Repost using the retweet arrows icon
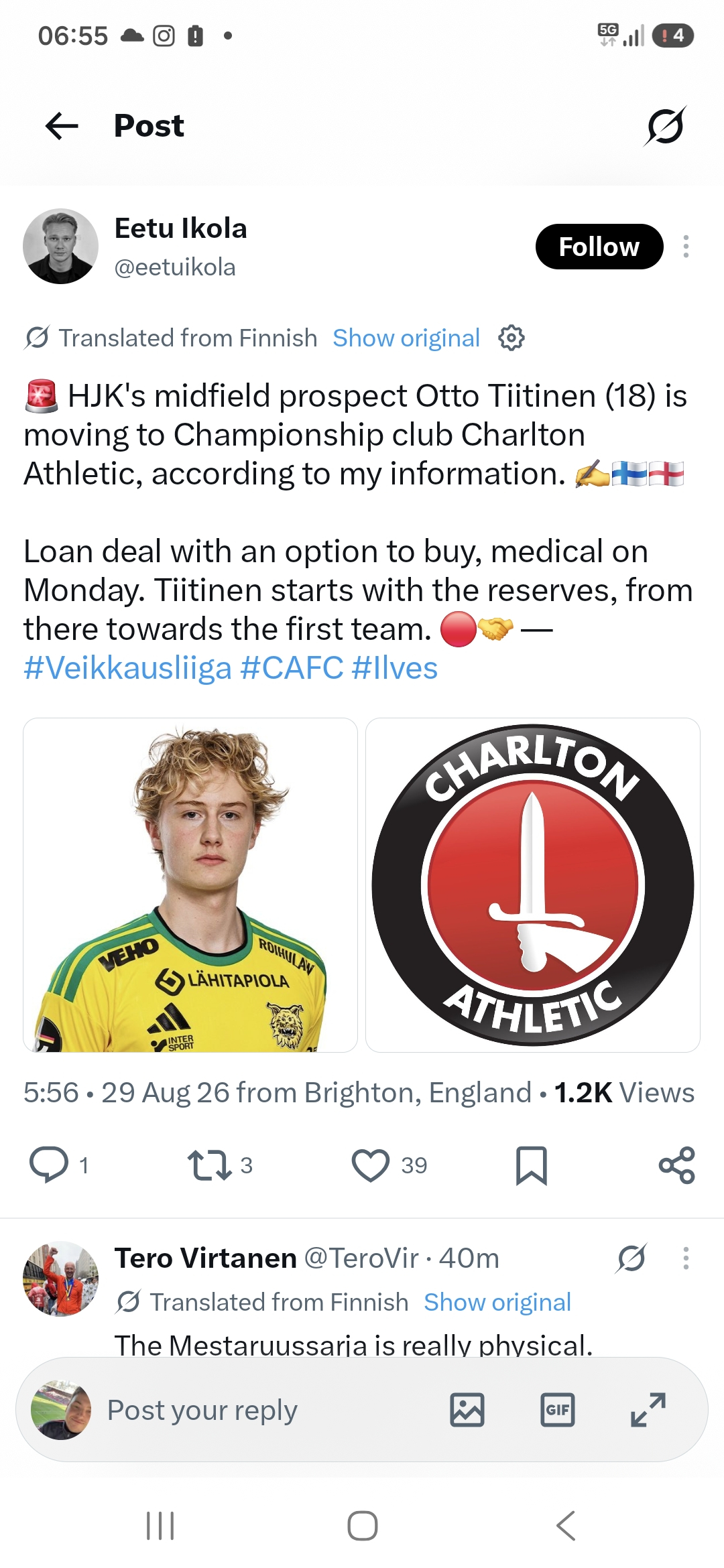The height and width of the screenshot is (1568, 724). click(209, 1165)
